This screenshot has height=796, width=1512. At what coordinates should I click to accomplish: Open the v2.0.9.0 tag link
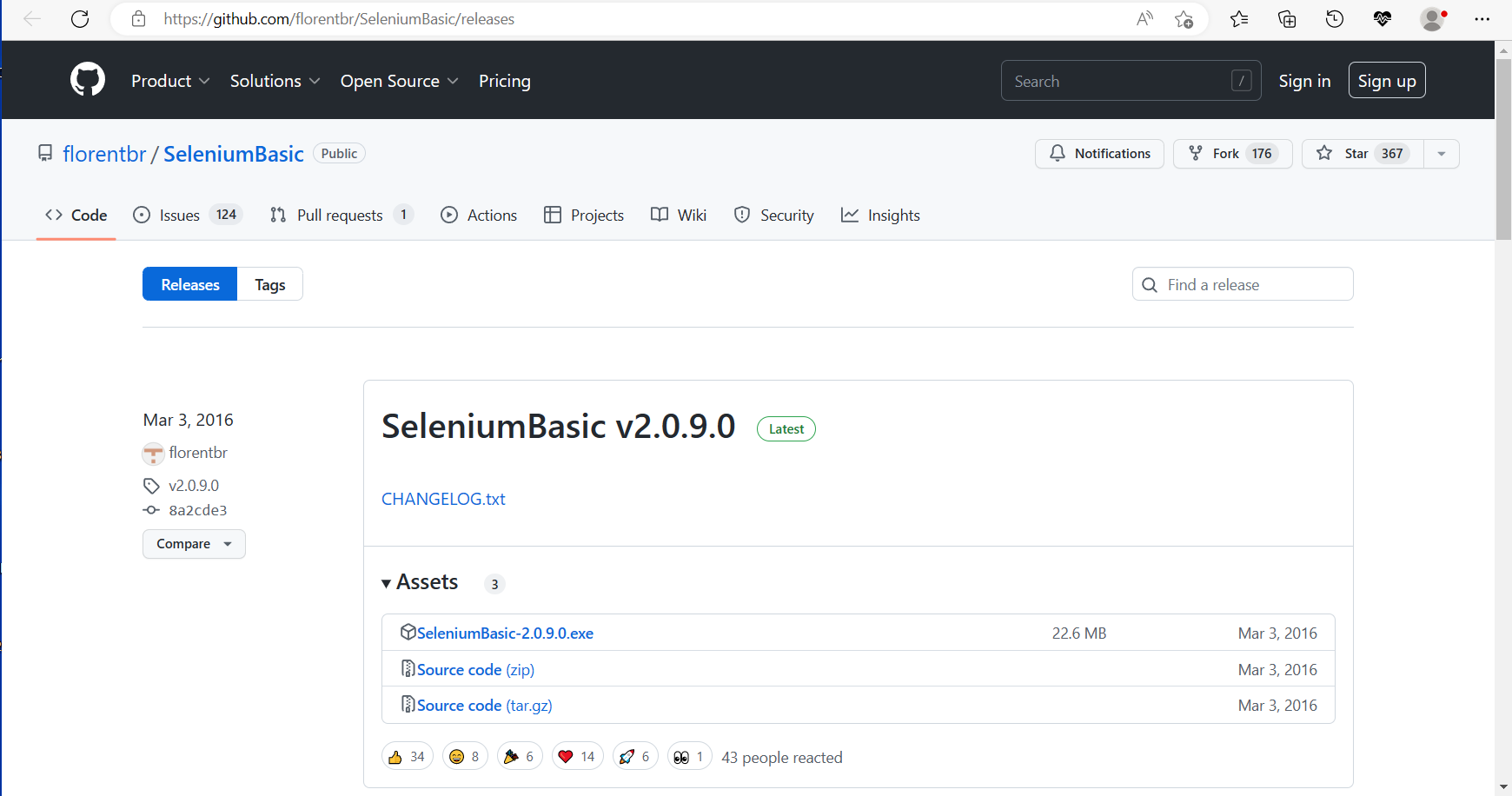194,486
